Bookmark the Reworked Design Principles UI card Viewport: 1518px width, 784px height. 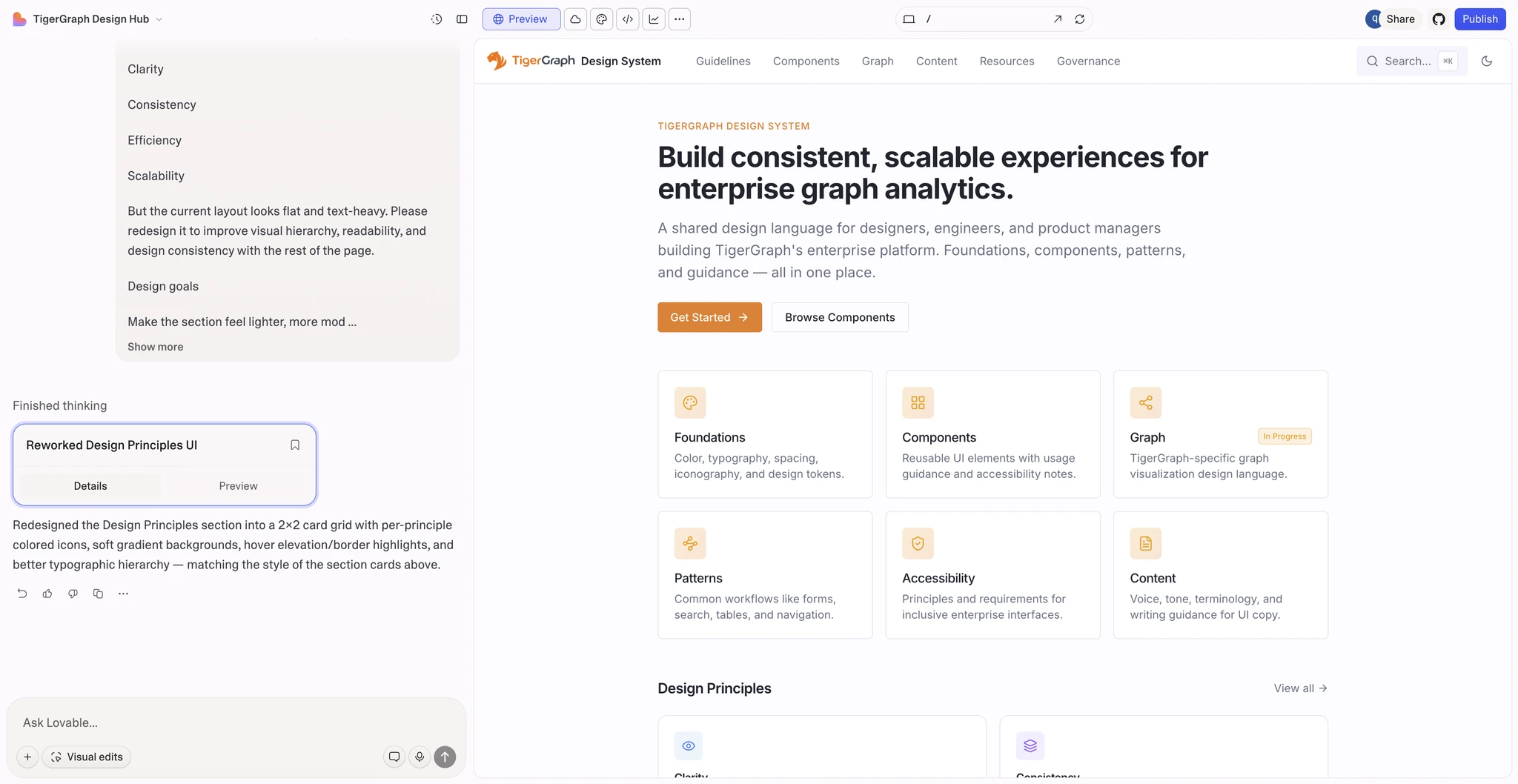pos(295,445)
